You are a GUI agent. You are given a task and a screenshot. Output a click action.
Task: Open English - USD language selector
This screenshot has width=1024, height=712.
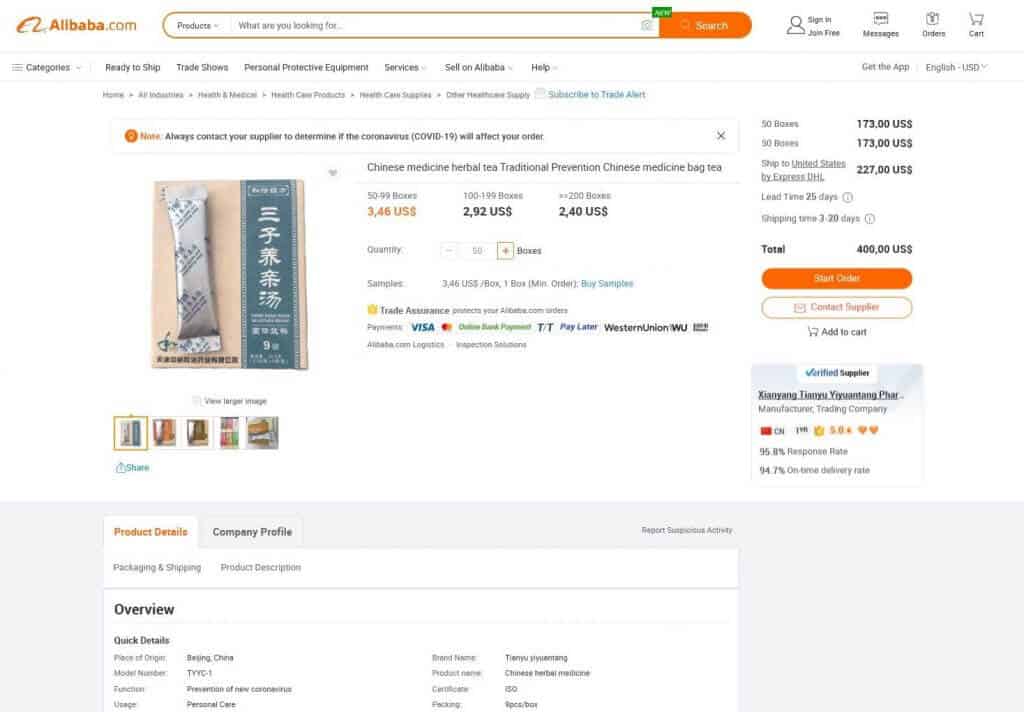956,67
